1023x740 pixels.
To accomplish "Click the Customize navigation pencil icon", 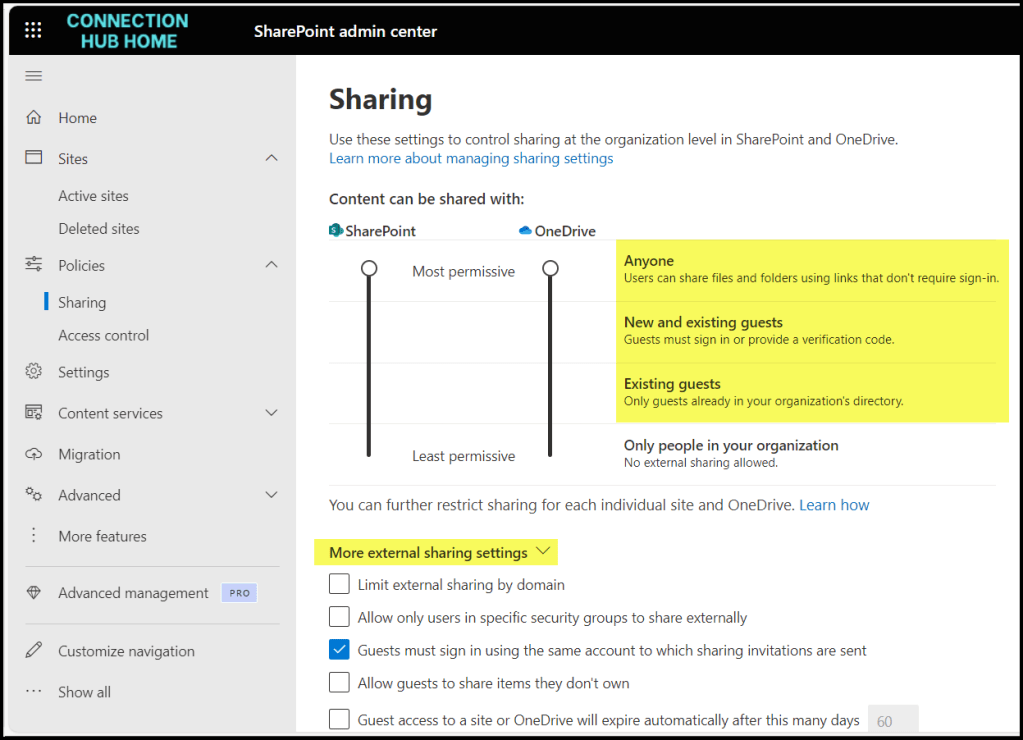I will [x=34, y=651].
